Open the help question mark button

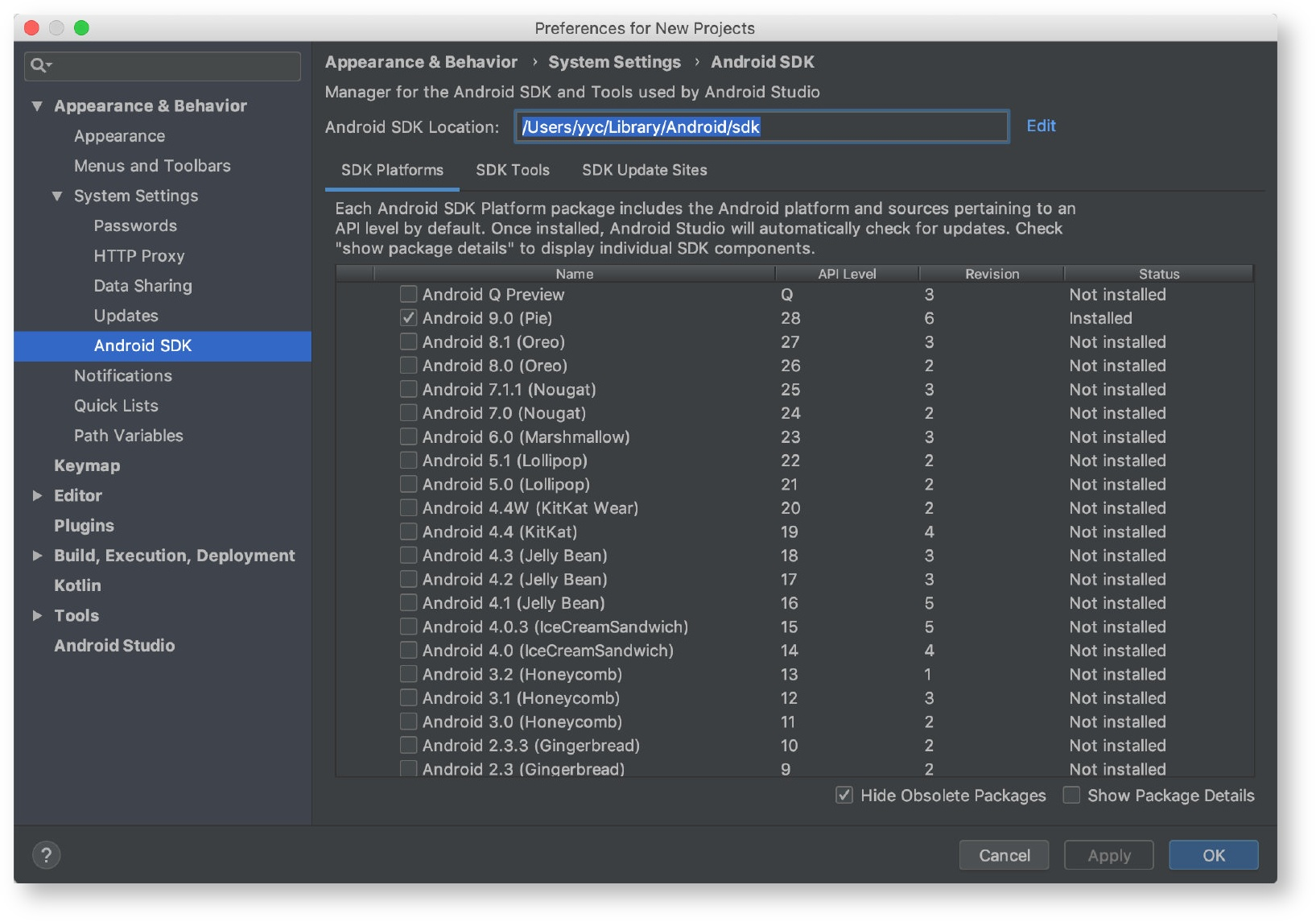coord(47,854)
